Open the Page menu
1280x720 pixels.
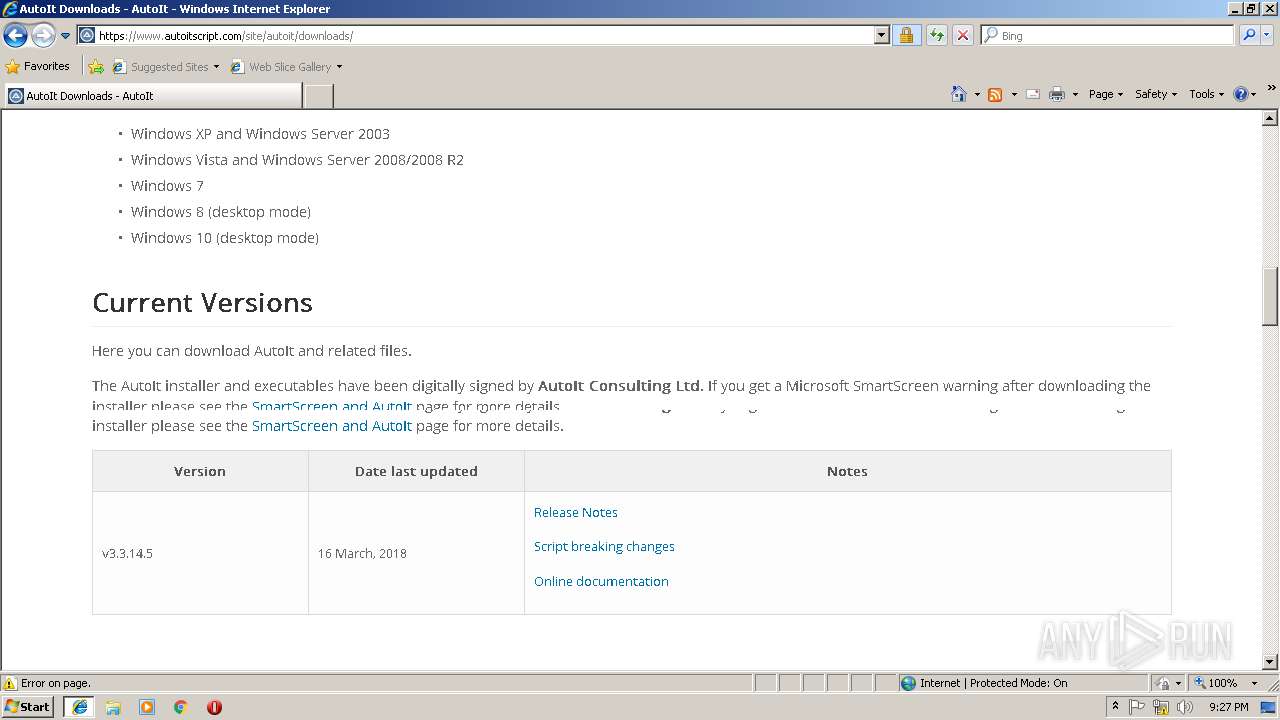tap(1106, 94)
